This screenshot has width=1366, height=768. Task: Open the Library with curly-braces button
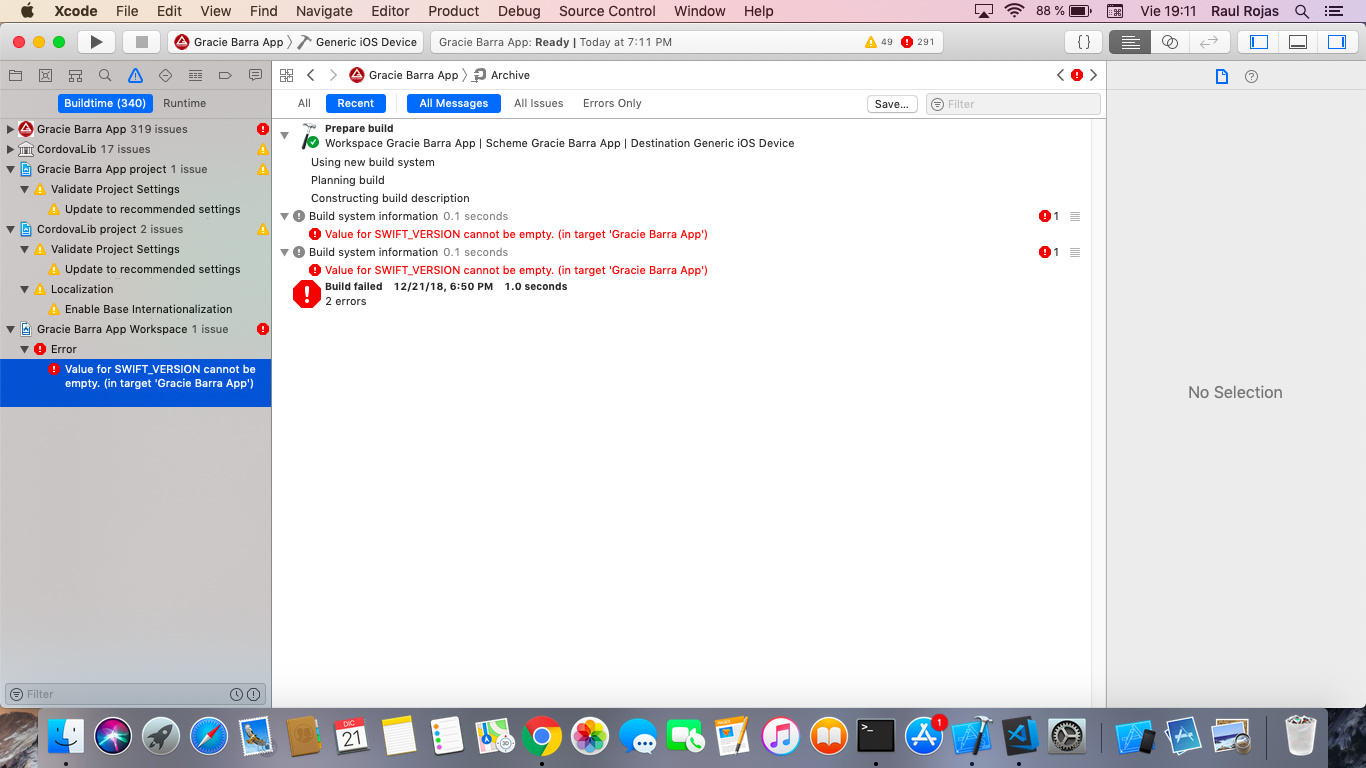pyautogui.click(x=1084, y=42)
